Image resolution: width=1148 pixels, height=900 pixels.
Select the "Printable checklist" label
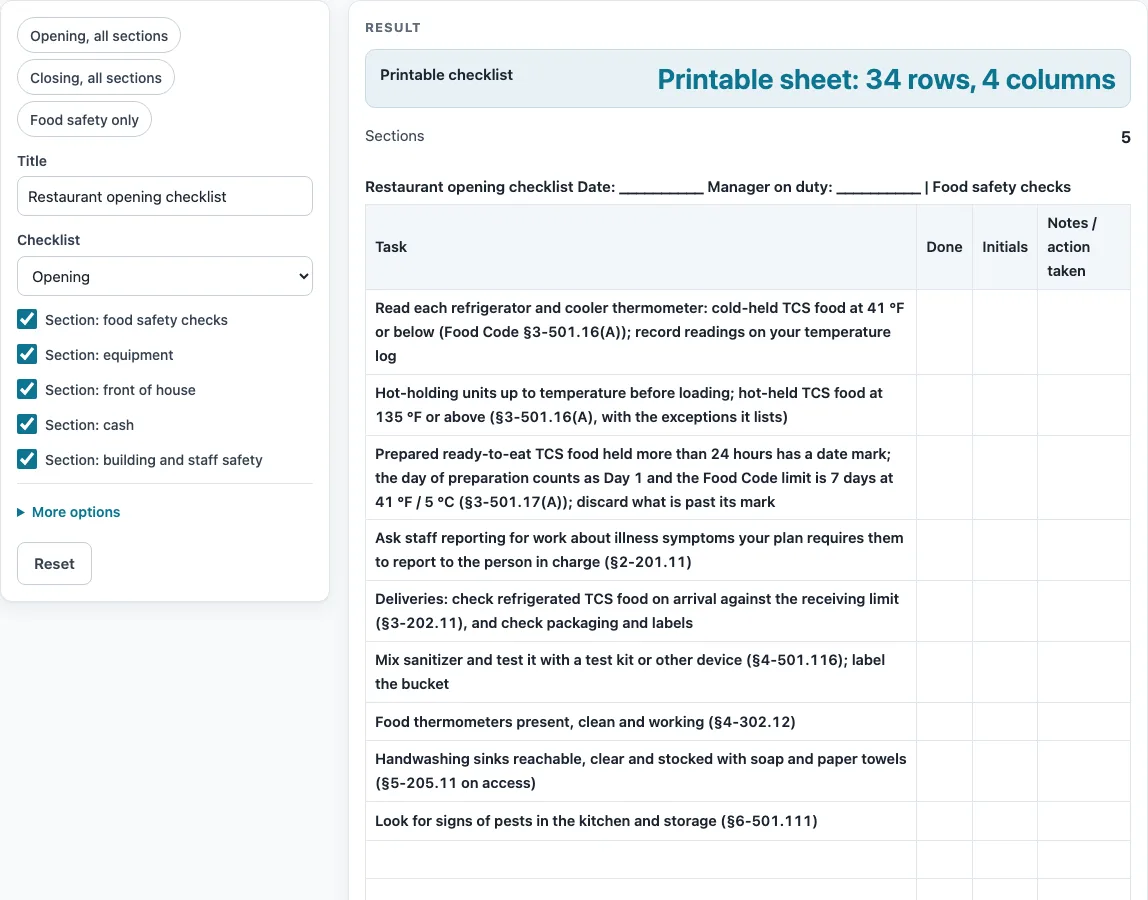[x=446, y=75]
